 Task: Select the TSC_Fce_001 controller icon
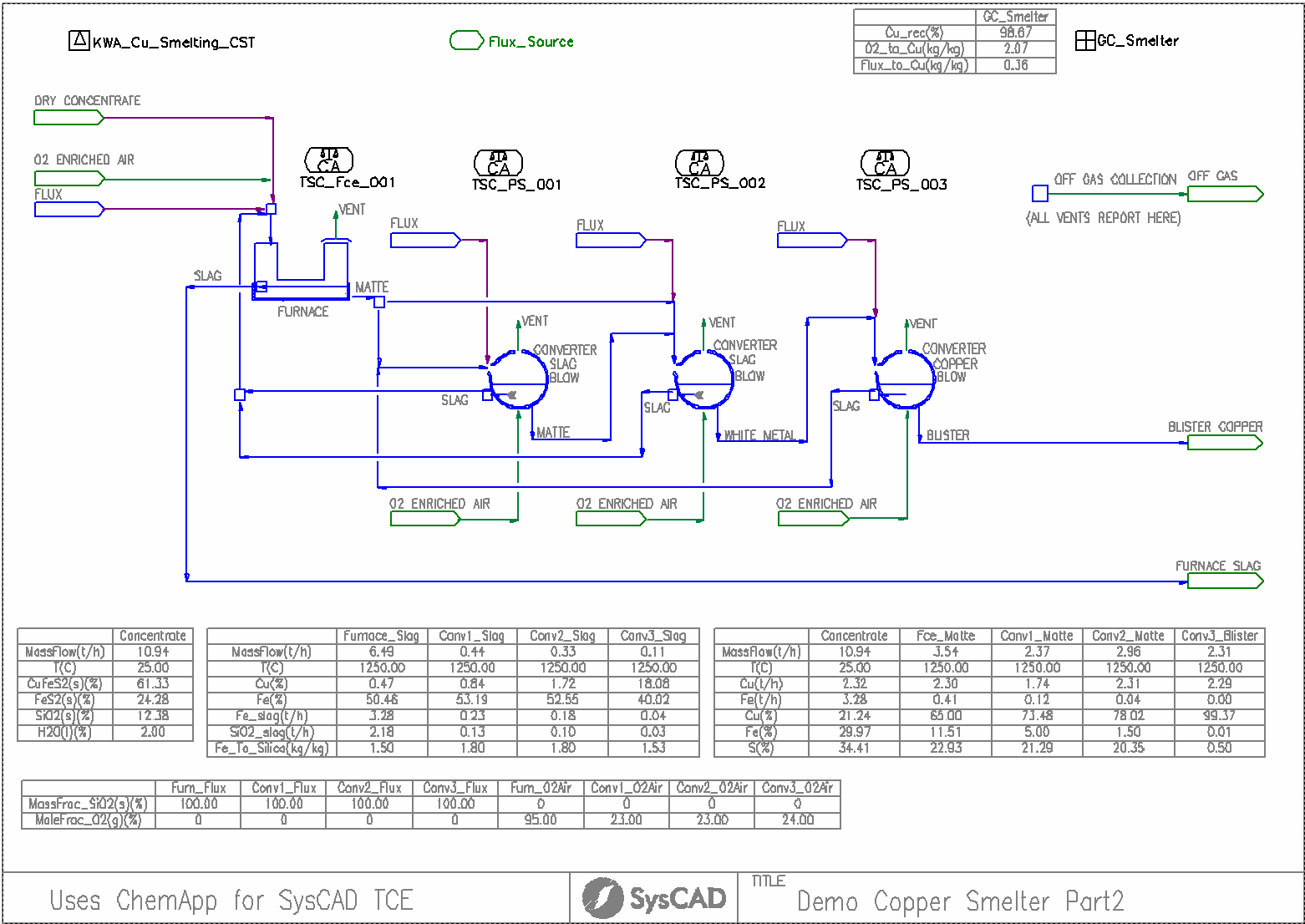(329, 160)
